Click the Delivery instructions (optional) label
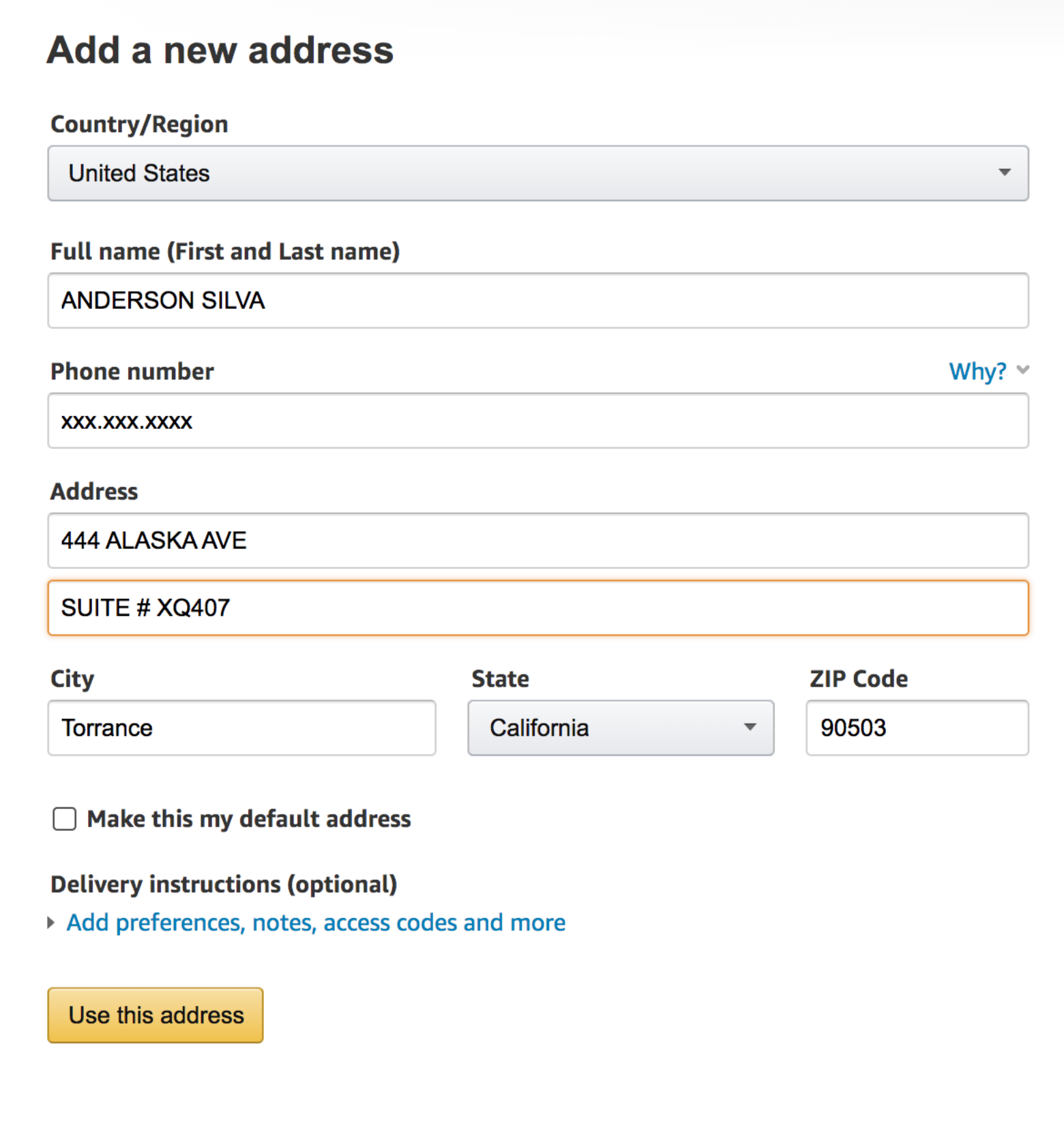Image resolution: width=1064 pixels, height=1143 pixels. click(224, 885)
